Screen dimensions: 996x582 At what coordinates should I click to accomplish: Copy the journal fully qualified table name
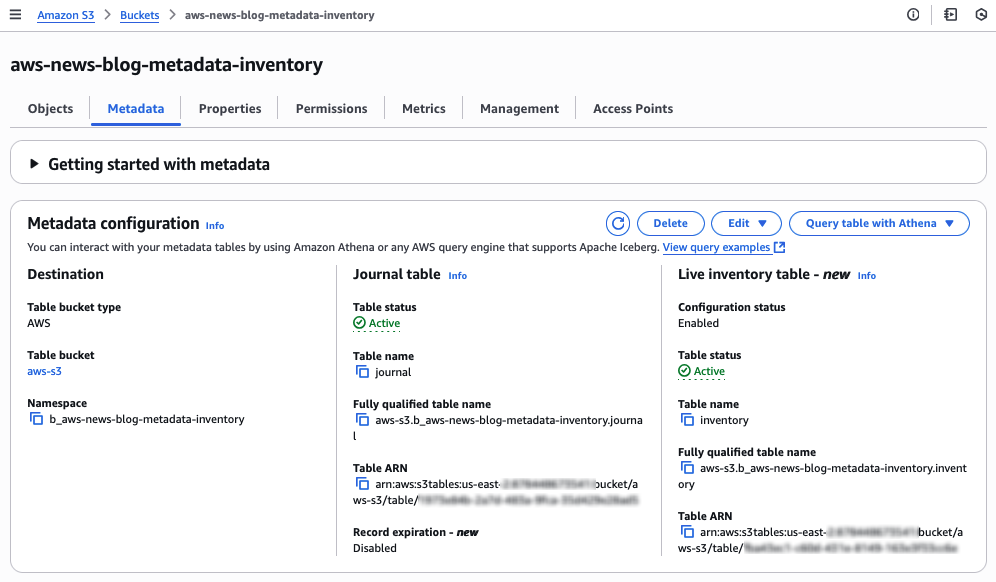(362, 420)
